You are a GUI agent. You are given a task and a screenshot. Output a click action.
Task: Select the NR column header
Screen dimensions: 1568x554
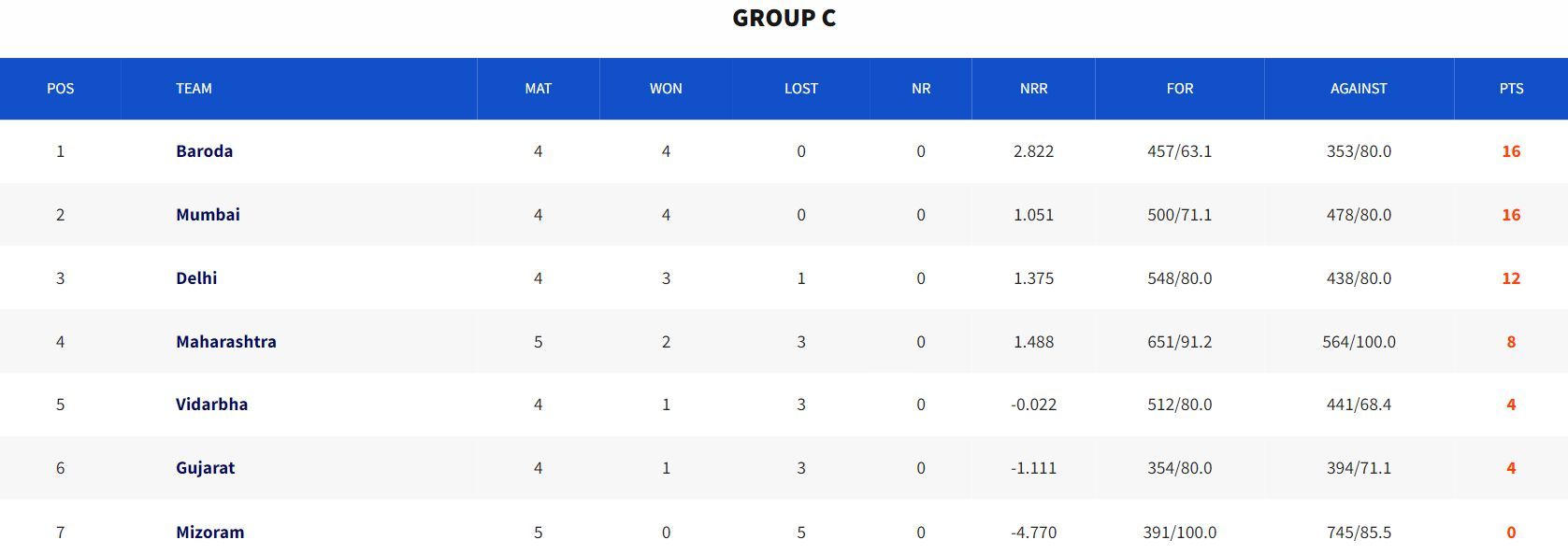(921, 89)
